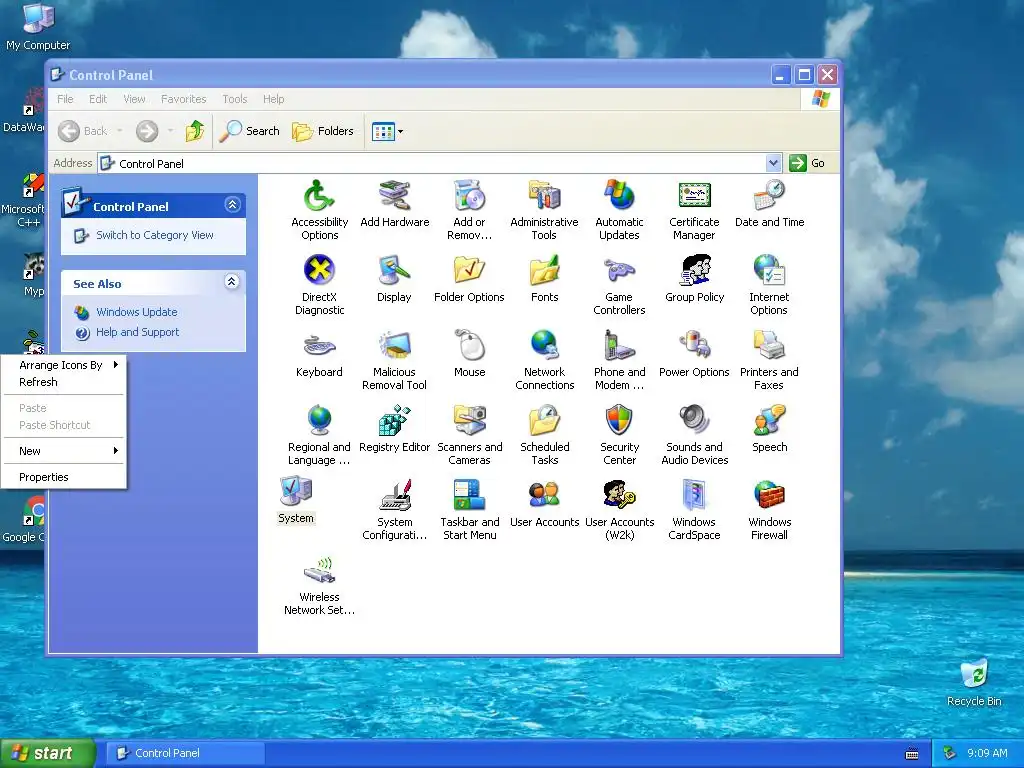Open the Tools menu

(234, 99)
